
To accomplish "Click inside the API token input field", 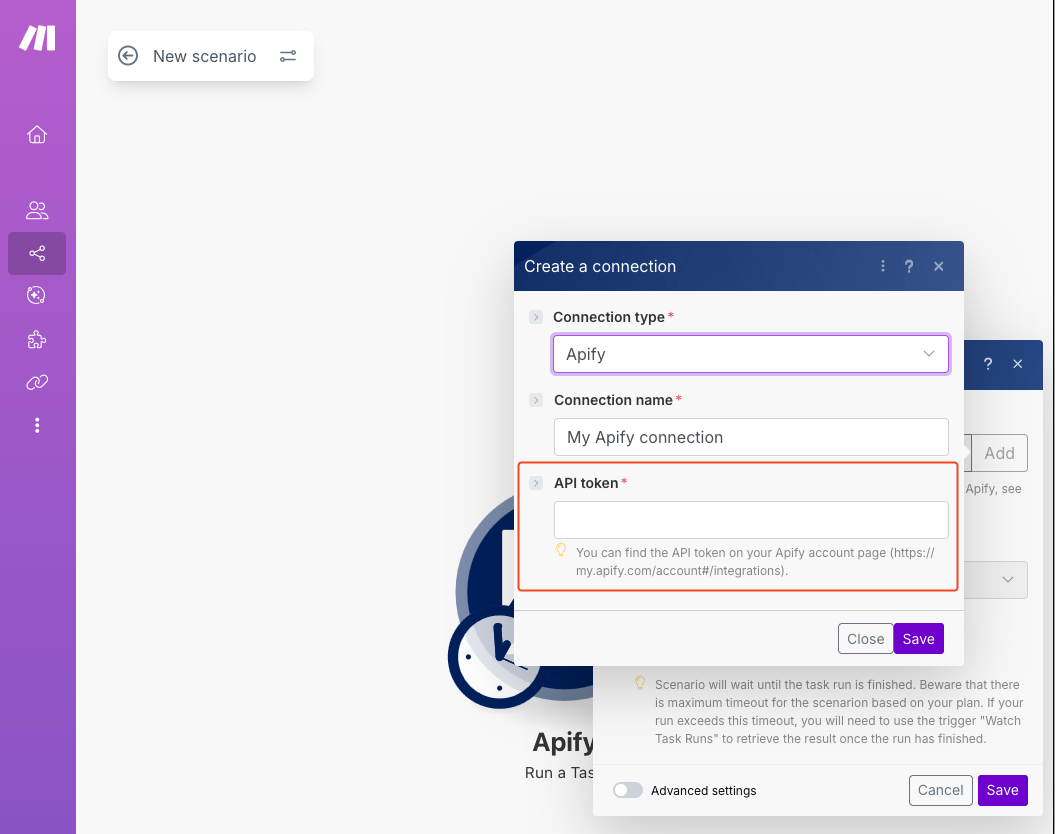I will coord(751,519).
